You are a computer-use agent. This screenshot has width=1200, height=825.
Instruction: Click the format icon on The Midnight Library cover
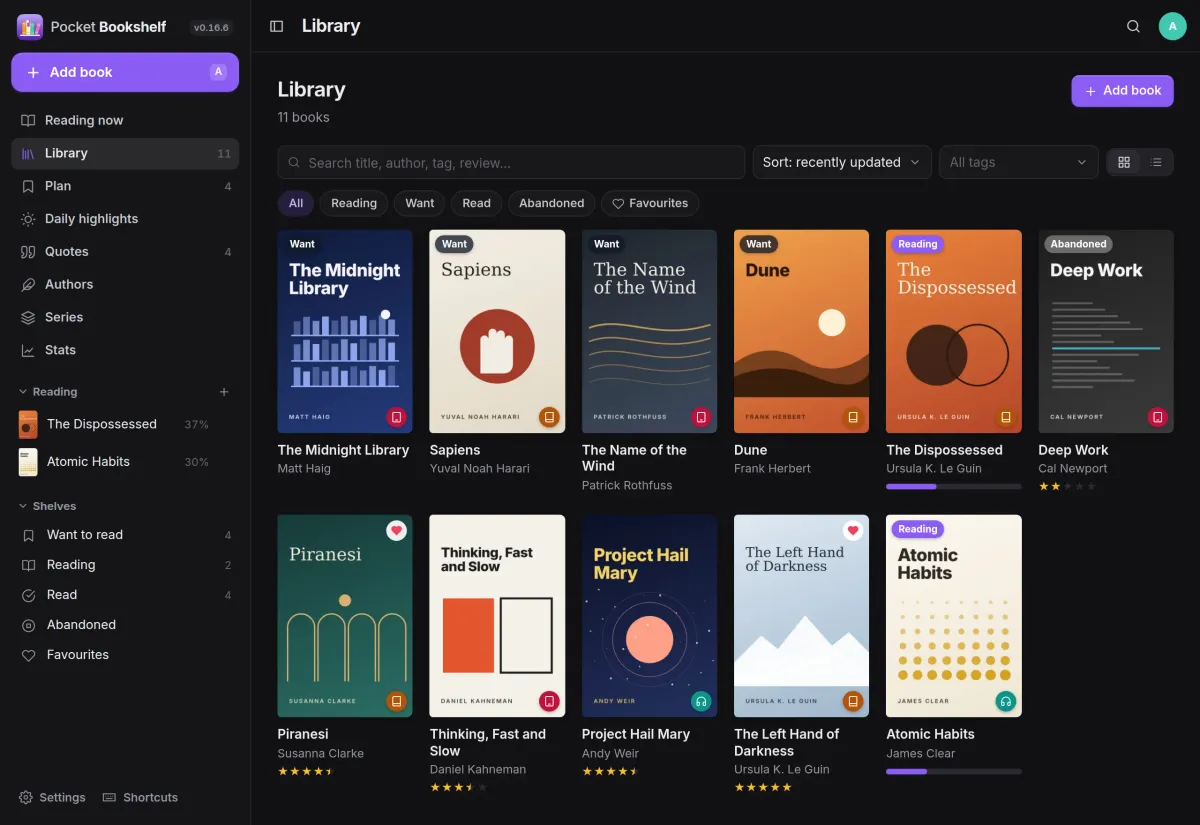pos(396,416)
